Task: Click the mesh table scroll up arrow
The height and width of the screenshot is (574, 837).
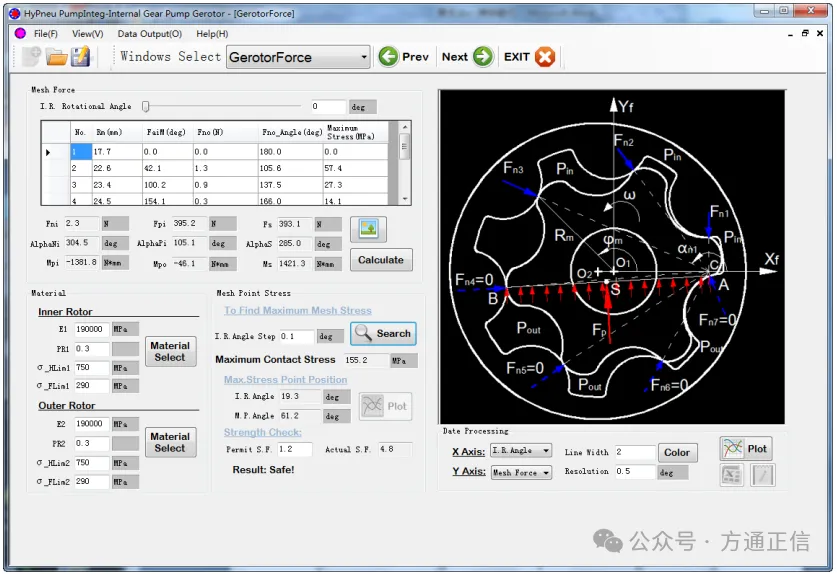Action: [405, 127]
